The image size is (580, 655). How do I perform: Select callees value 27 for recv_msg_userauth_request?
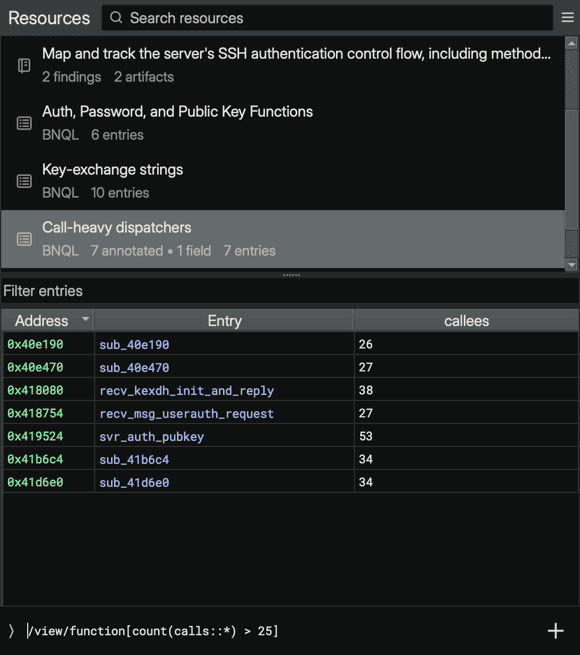point(366,413)
